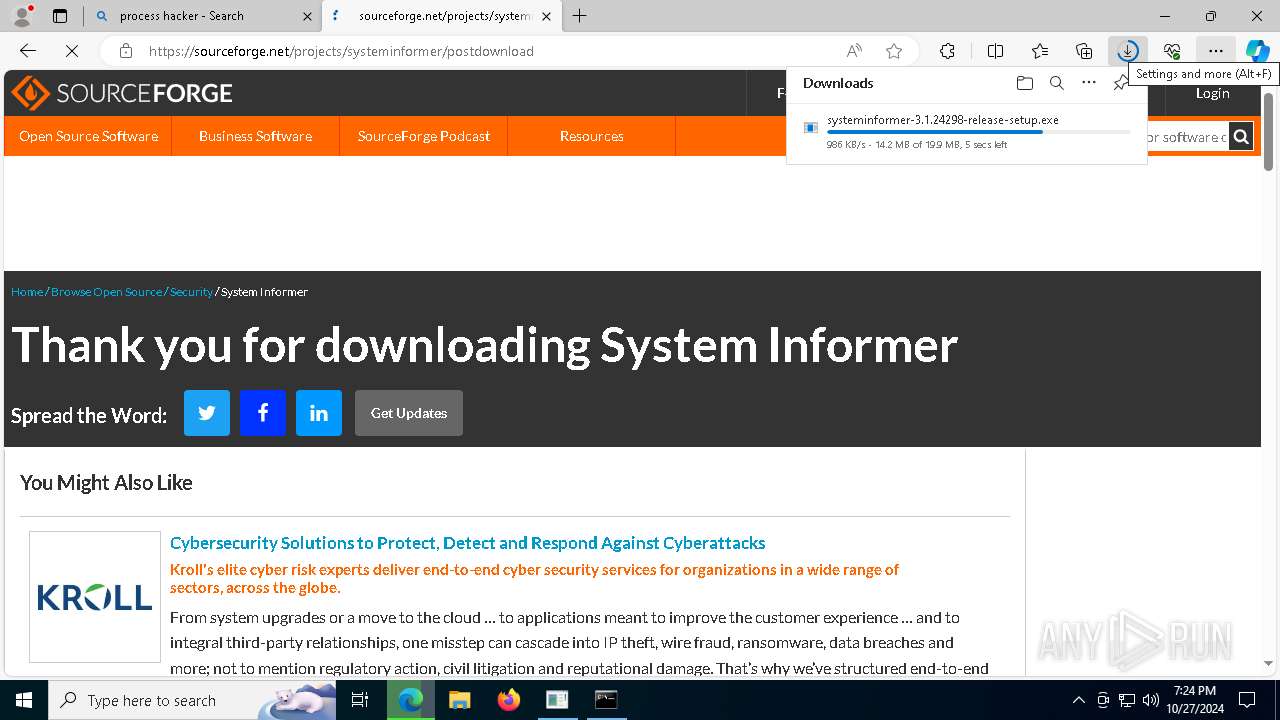
Task: Open Browse Open Source breadcrumb
Action: (106, 292)
